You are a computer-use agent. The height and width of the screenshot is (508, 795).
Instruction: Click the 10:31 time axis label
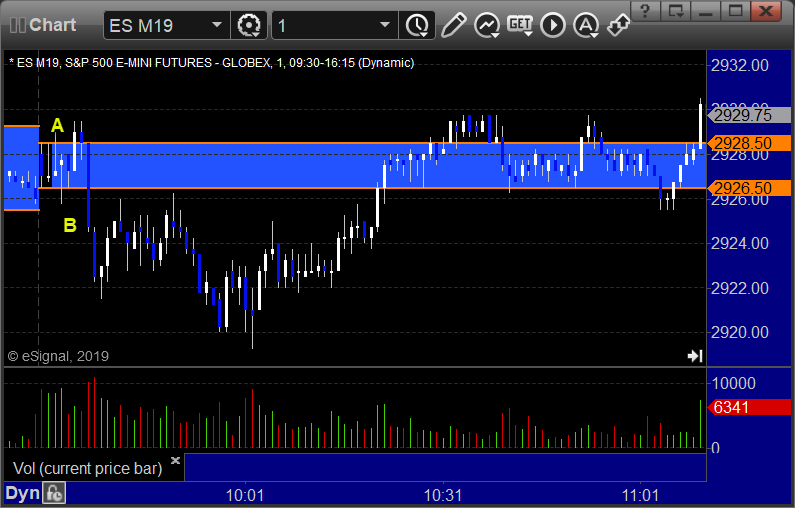click(x=443, y=495)
